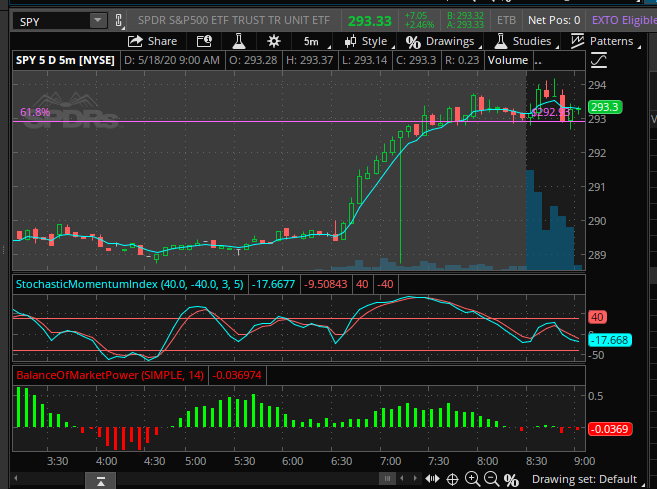Click the small right step arrow

[415, 478]
